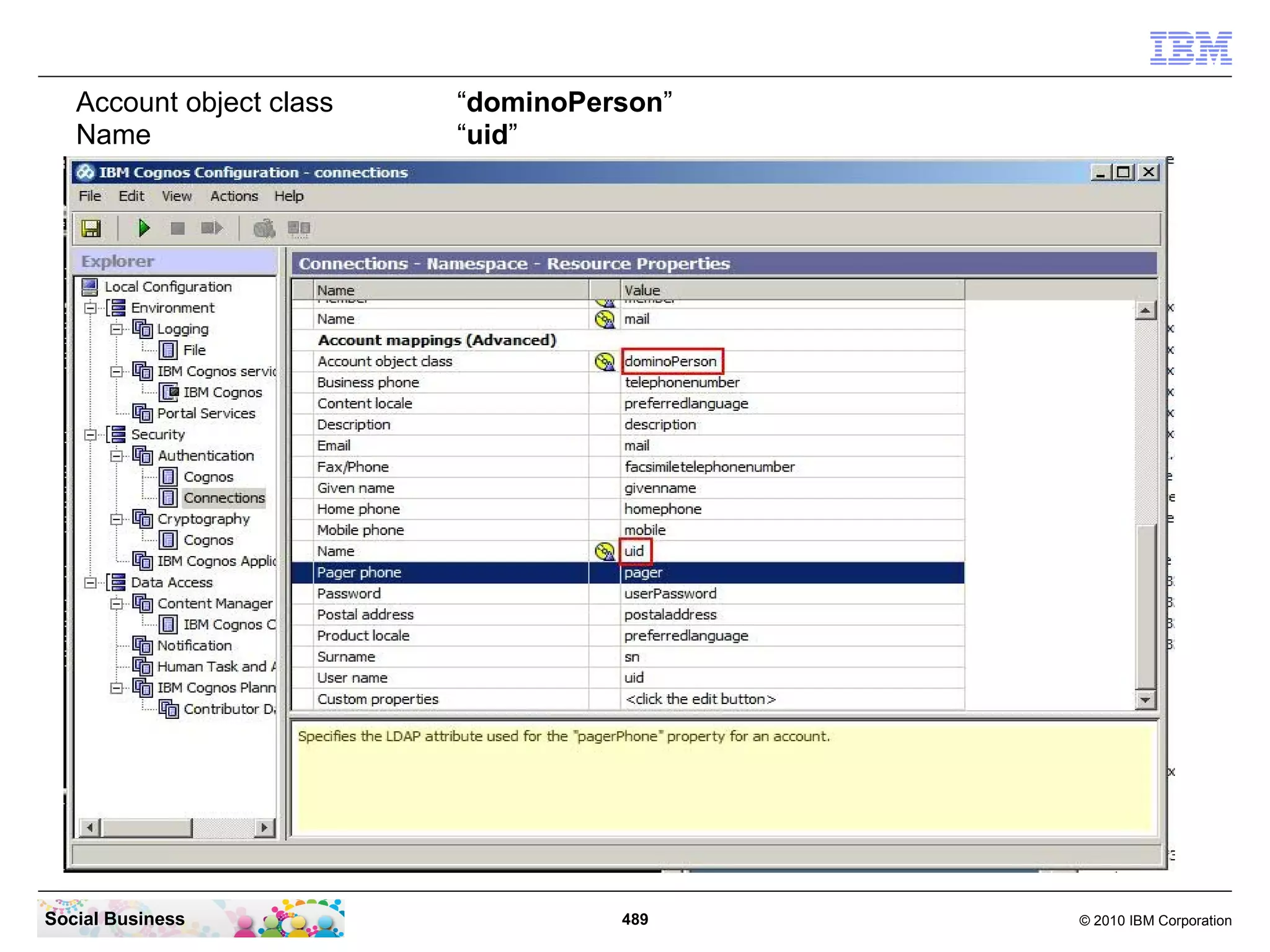Click the Local Configuration computer icon

(90, 287)
